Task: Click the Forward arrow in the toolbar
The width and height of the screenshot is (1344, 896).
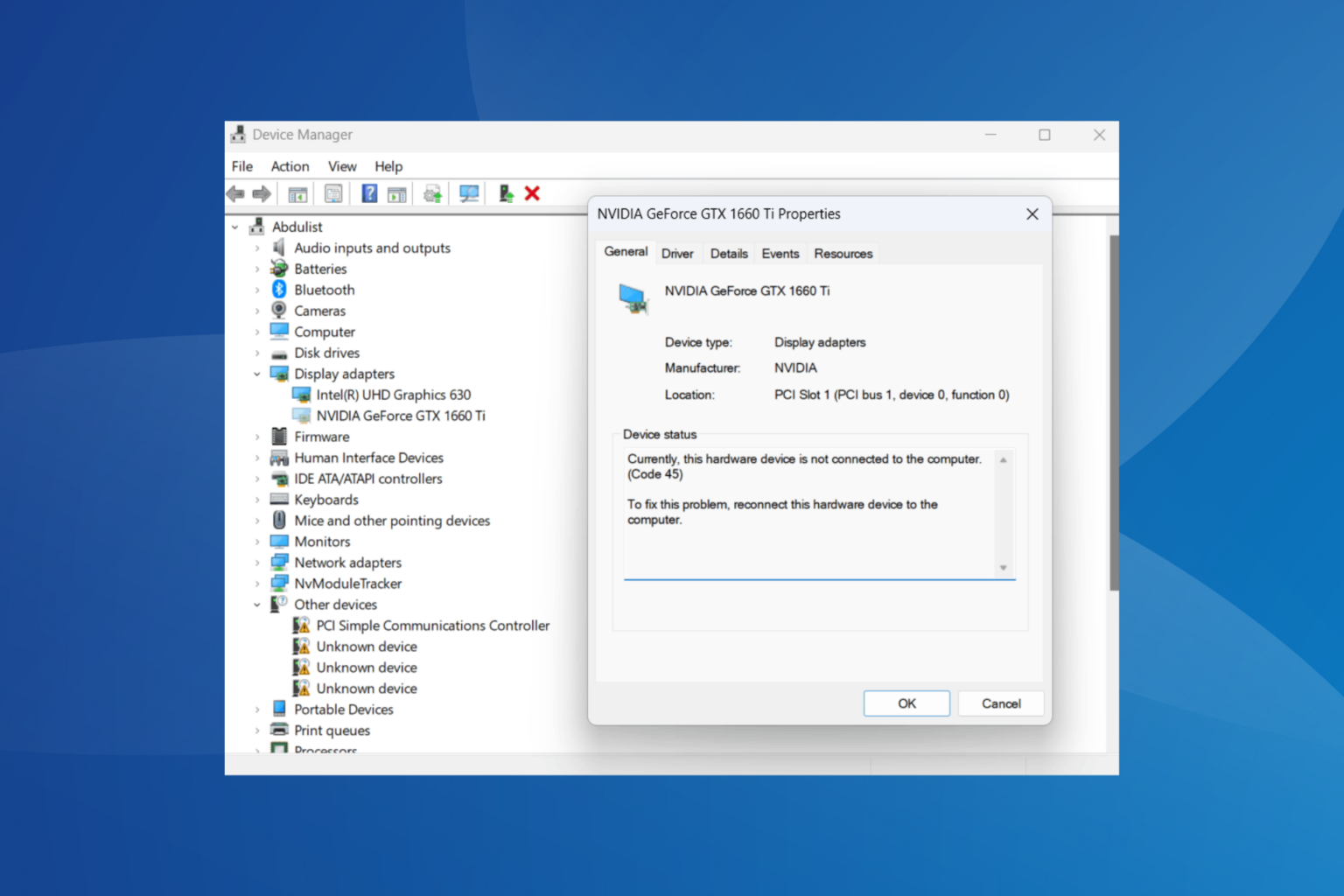Action: 261,193
